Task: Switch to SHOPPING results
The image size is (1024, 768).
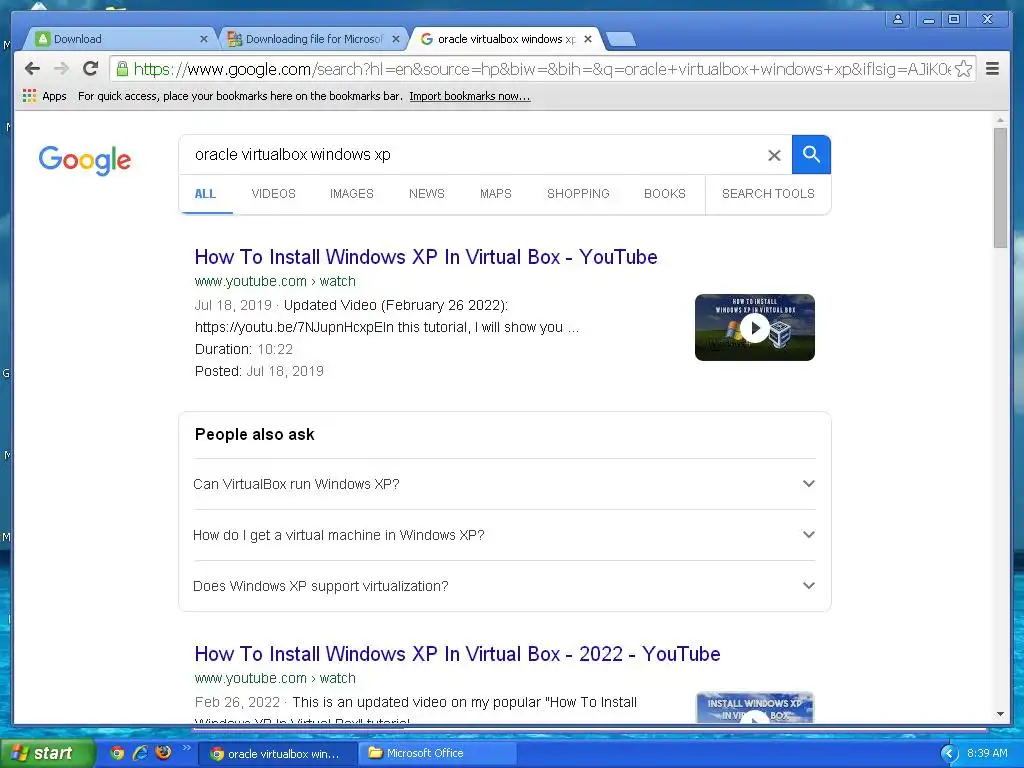Action: point(578,194)
